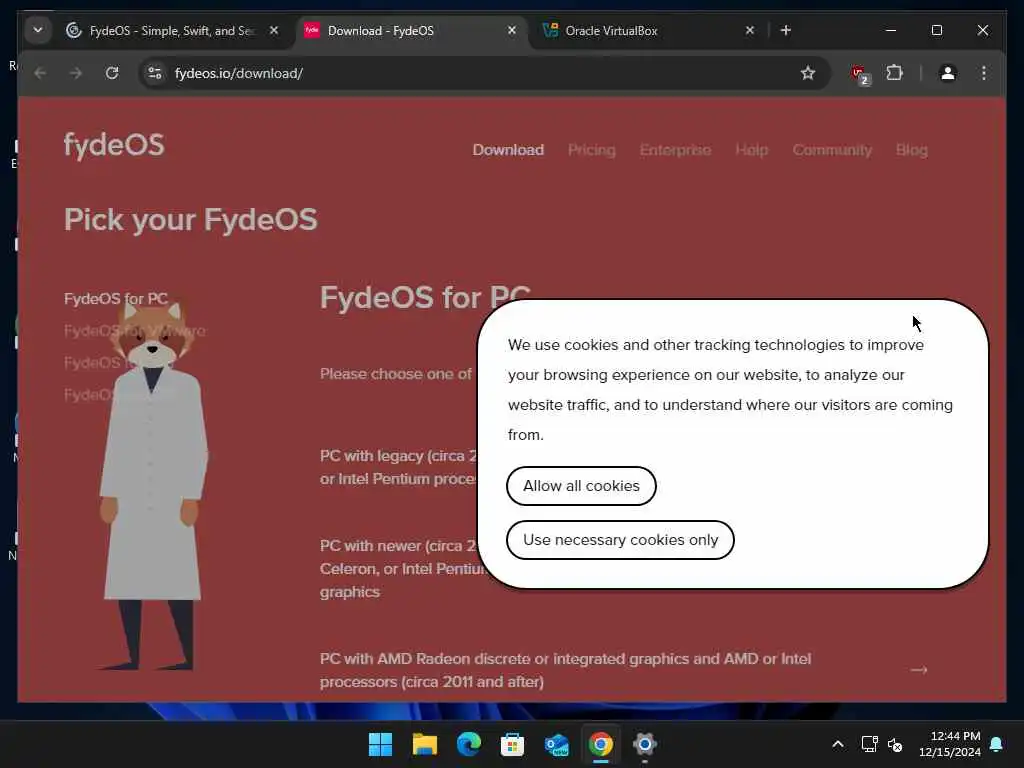Viewport: 1024px width, 768px height.
Task: Open the network status tray icon
Action: [x=870, y=744]
